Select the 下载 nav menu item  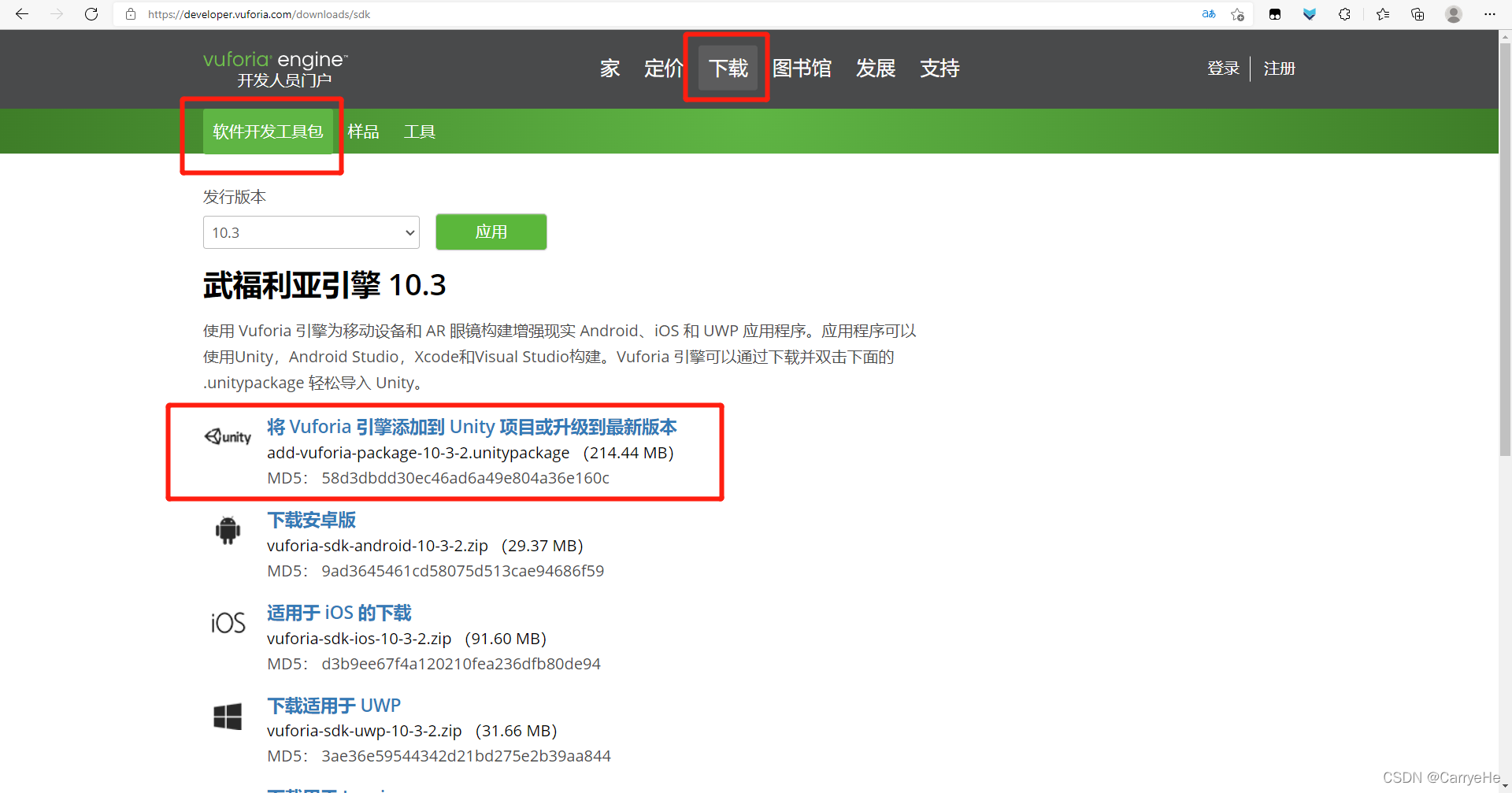(728, 69)
